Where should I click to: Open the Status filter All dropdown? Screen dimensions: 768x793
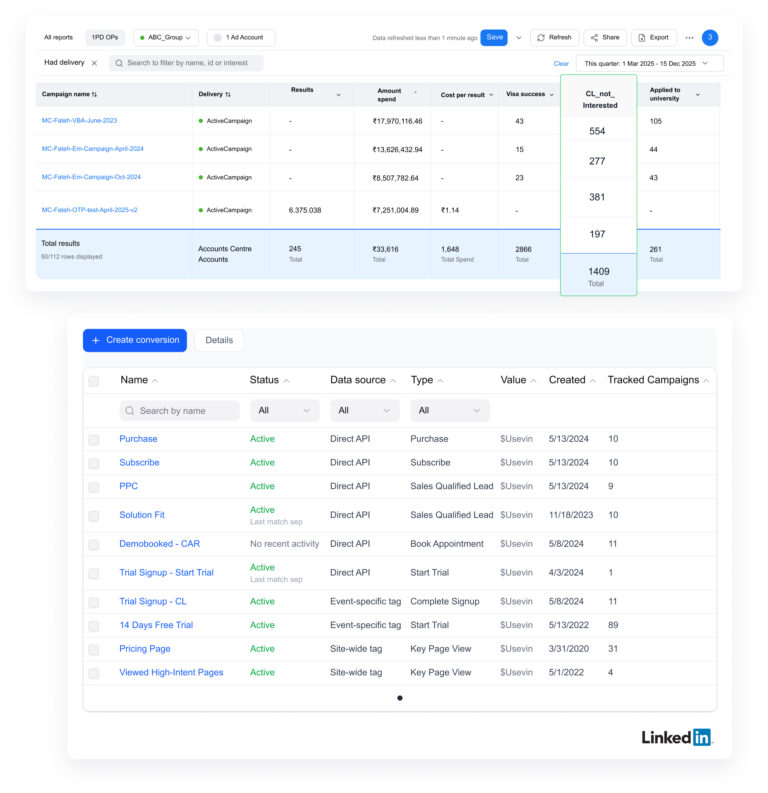(x=284, y=410)
